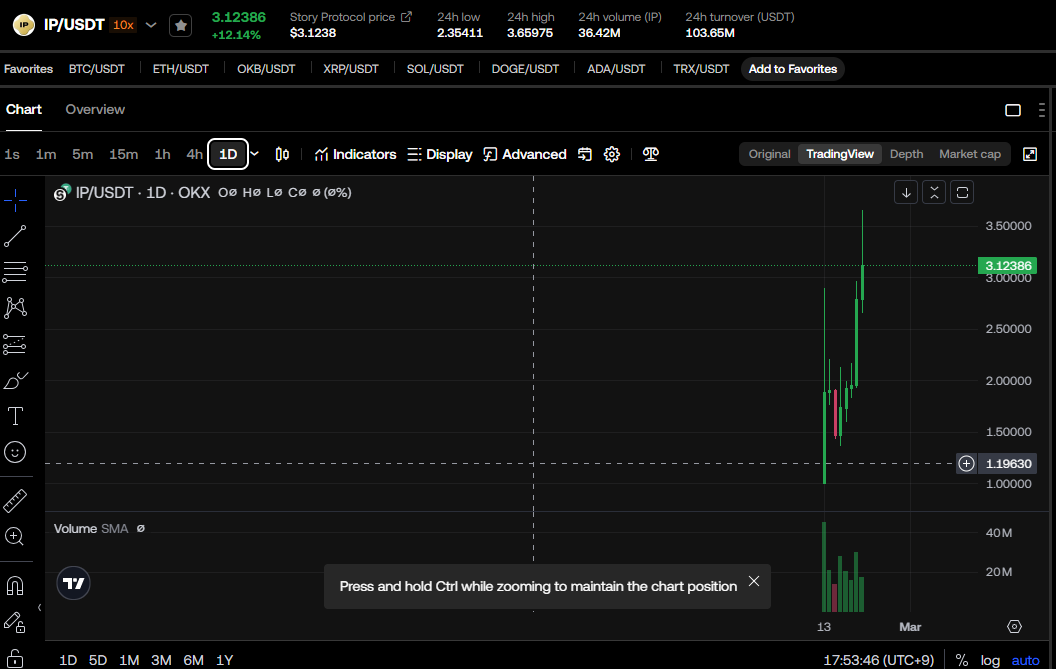1056x669 pixels.
Task: Click the plus icon at price 1.19630
Action: coord(966,464)
